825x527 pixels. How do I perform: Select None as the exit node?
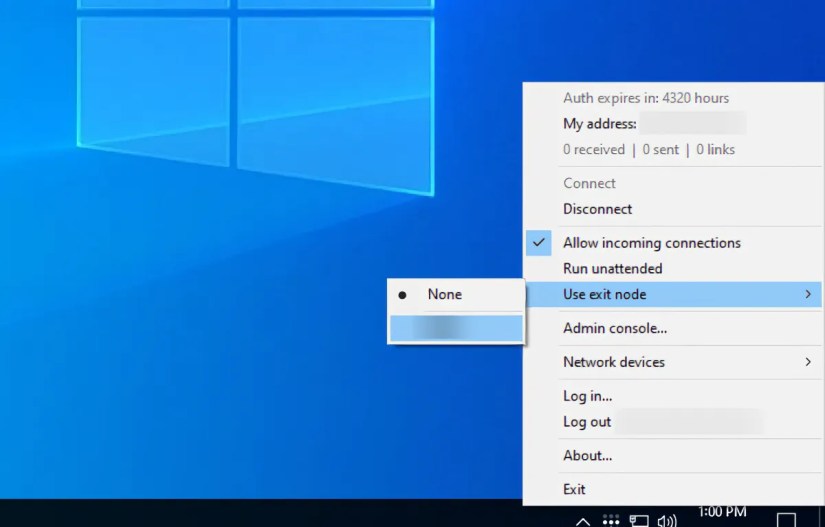pyautogui.click(x=456, y=295)
